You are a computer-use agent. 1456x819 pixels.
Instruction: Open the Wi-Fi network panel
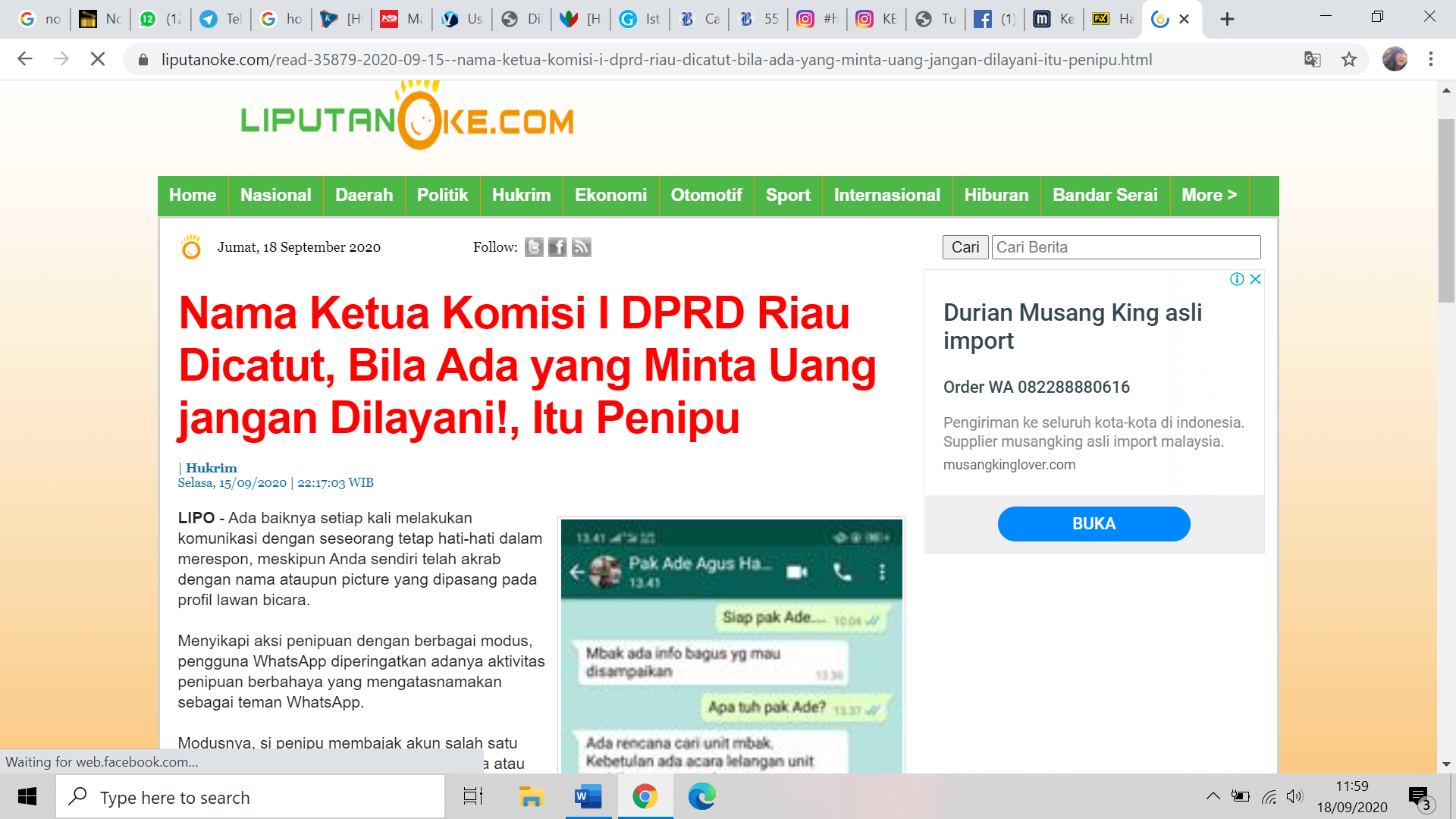[x=1269, y=796]
